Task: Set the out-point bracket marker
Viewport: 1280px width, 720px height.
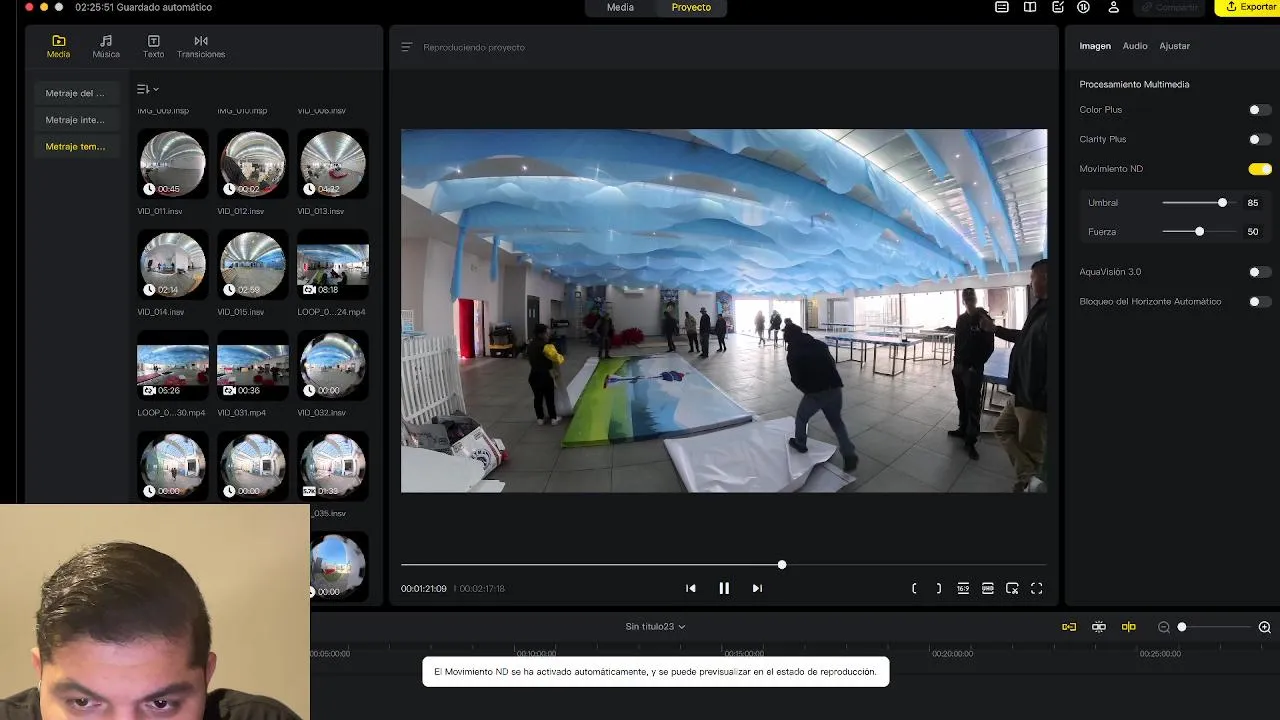Action: [938, 588]
